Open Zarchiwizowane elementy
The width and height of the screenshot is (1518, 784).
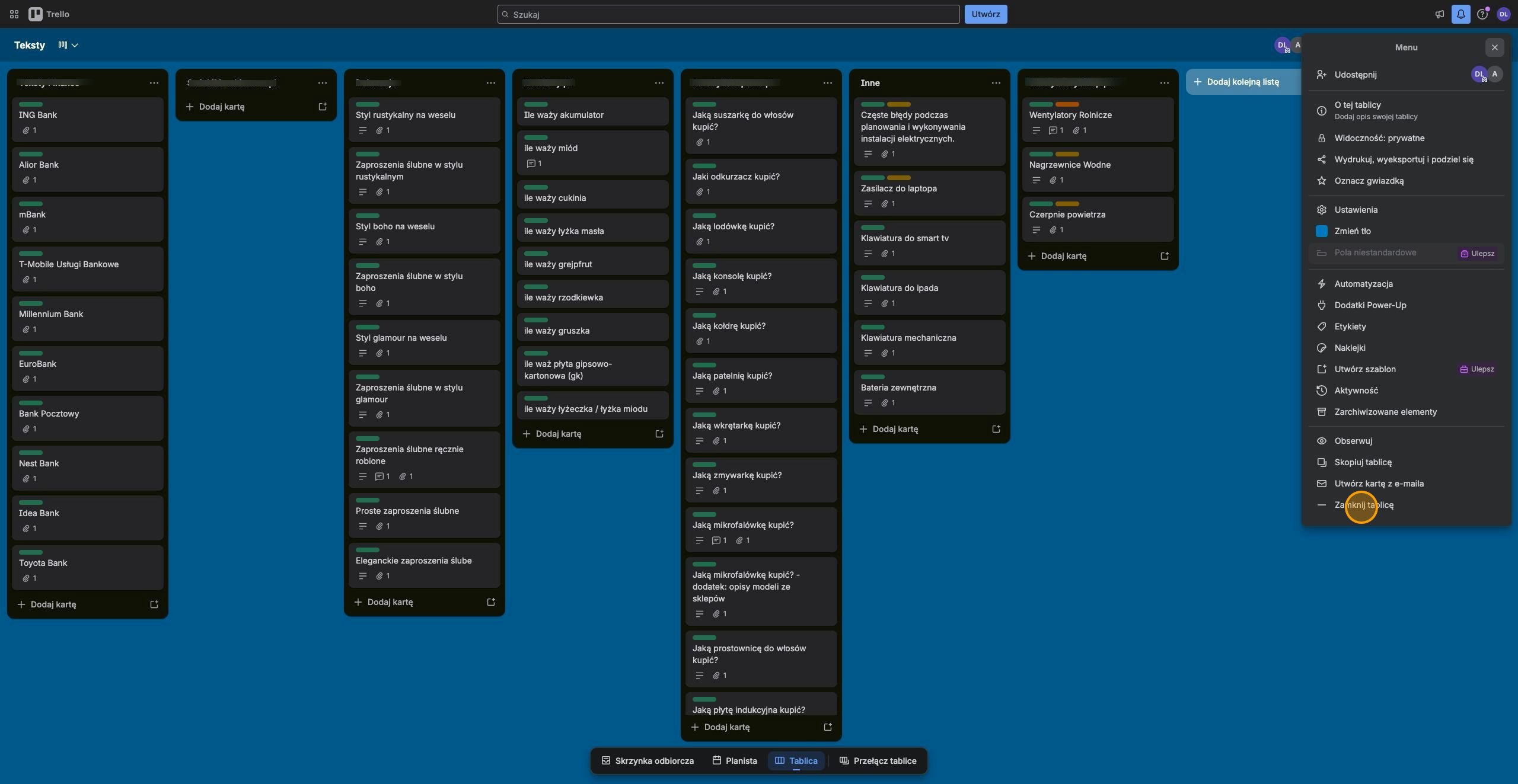tap(1407, 412)
